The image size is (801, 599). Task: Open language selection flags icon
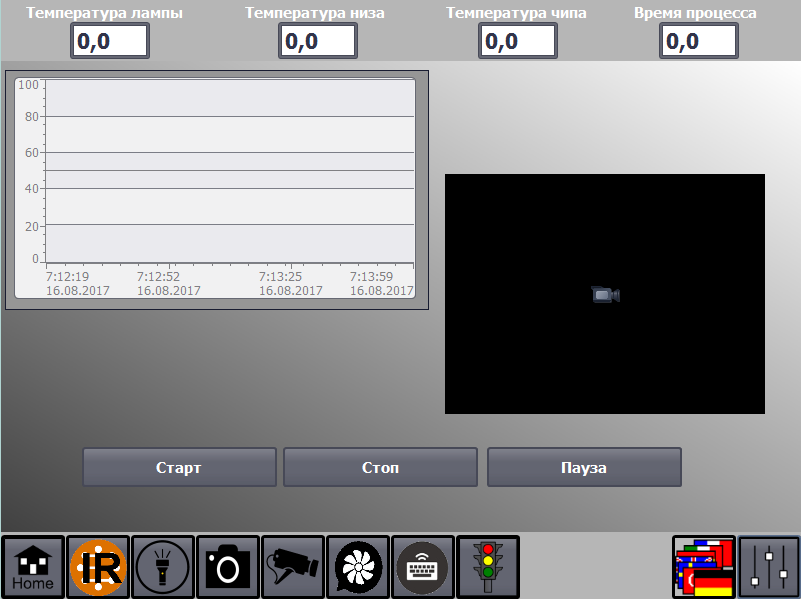pos(704,567)
